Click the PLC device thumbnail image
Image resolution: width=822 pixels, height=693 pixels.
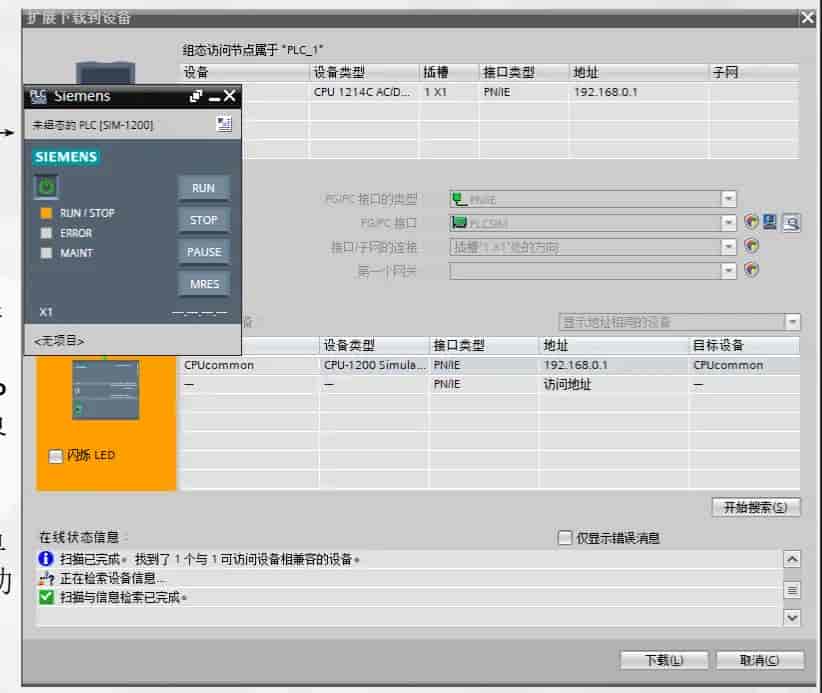click(x=105, y=389)
